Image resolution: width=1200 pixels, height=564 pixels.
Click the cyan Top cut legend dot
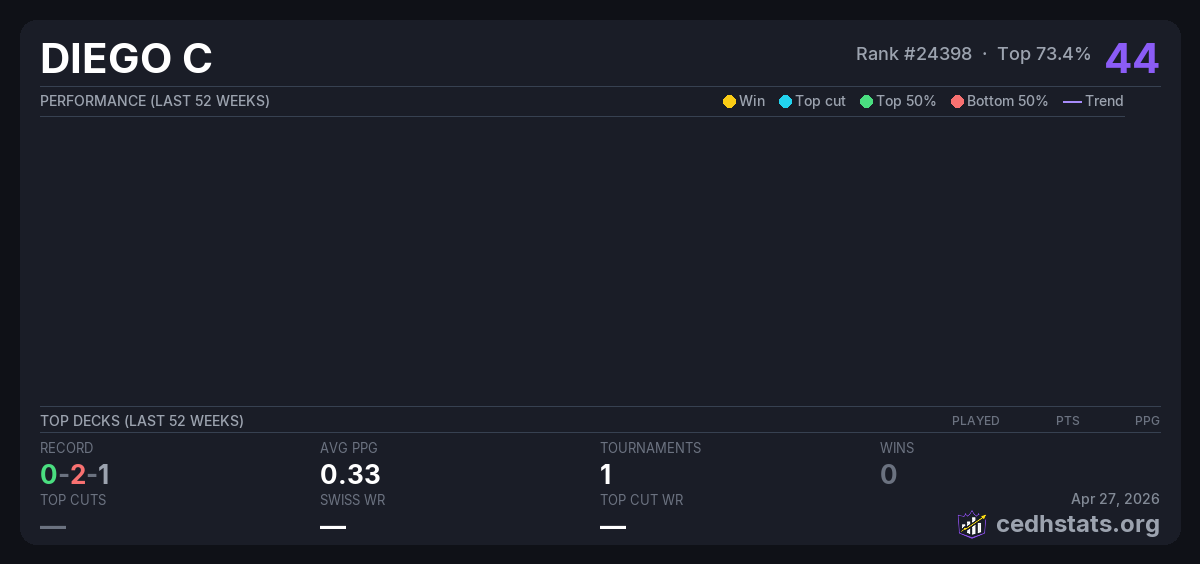785,101
